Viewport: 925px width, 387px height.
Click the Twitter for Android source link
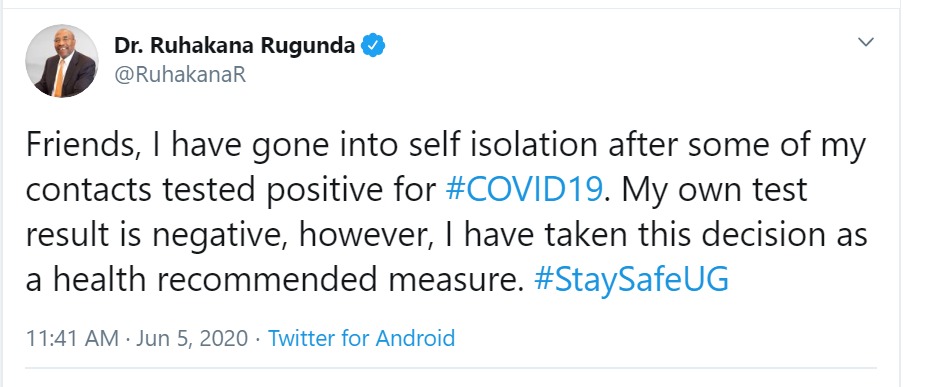click(x=362, y=339)
